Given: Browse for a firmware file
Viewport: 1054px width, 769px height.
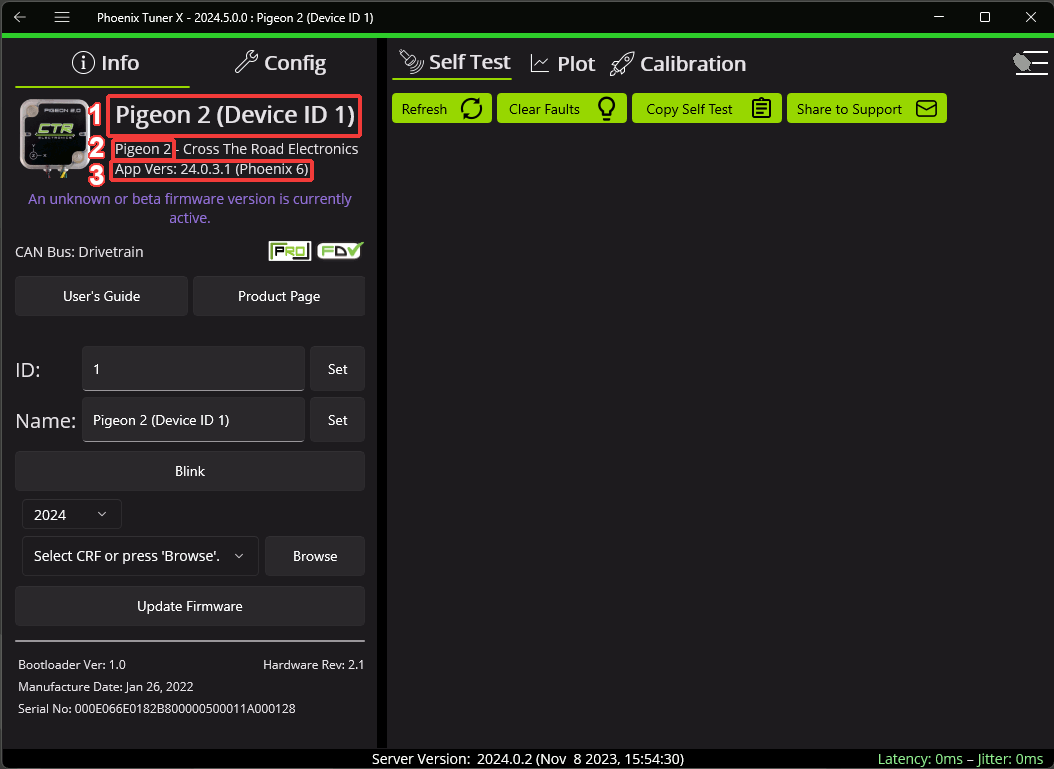Looking at the screenshot, I should [315, 556].
